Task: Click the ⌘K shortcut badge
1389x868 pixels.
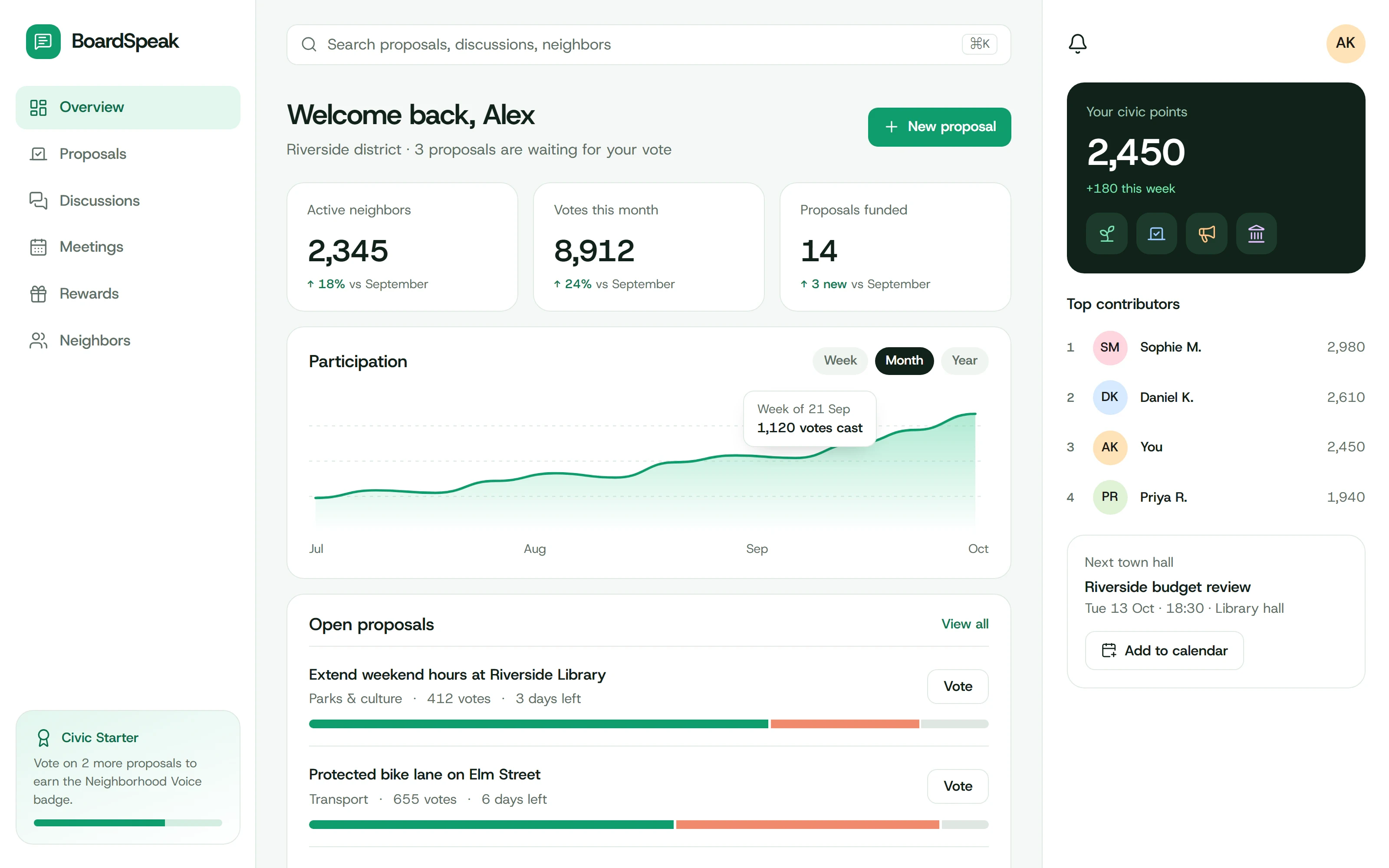Action: coord(979,44)
